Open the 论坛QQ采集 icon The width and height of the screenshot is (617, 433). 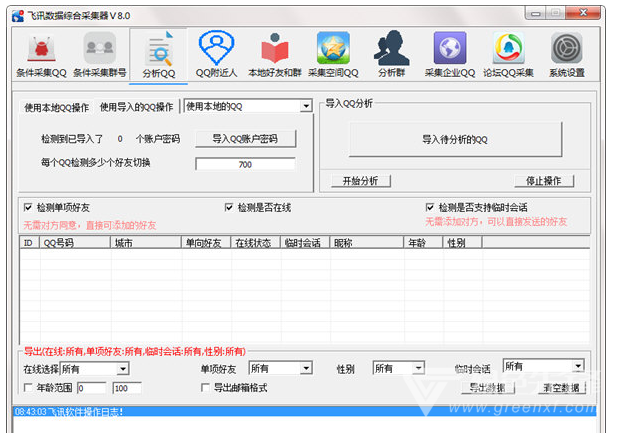[508, 56]
